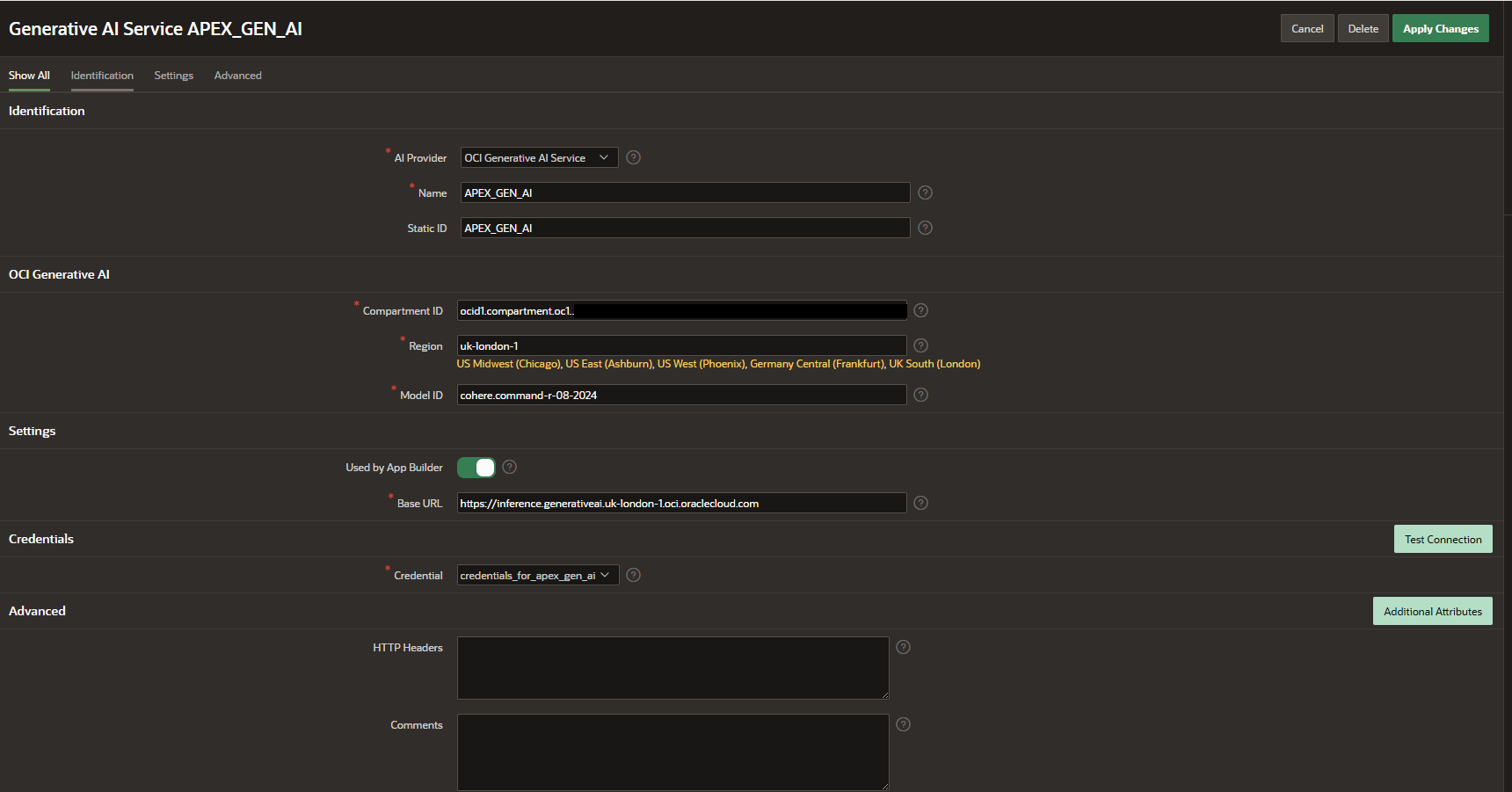
Task: Show help for Used by App Builder
Action: (509, 467)
